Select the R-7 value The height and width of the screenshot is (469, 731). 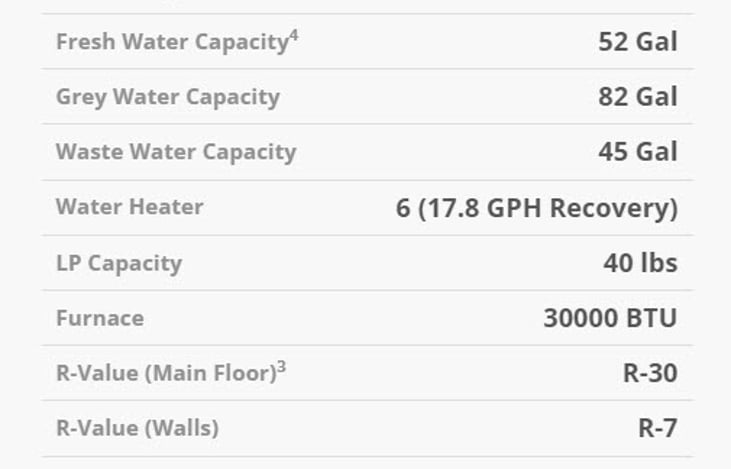coord(657,428)
